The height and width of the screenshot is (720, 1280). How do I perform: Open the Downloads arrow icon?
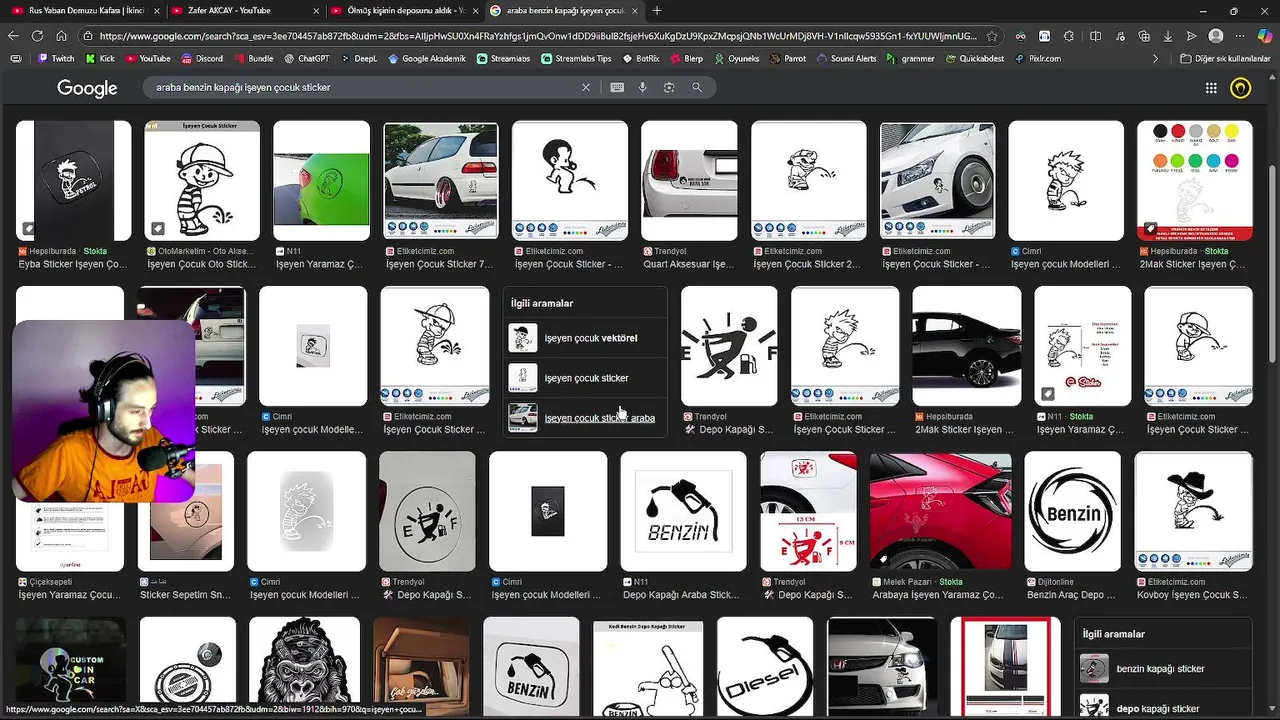[1168, 36]
